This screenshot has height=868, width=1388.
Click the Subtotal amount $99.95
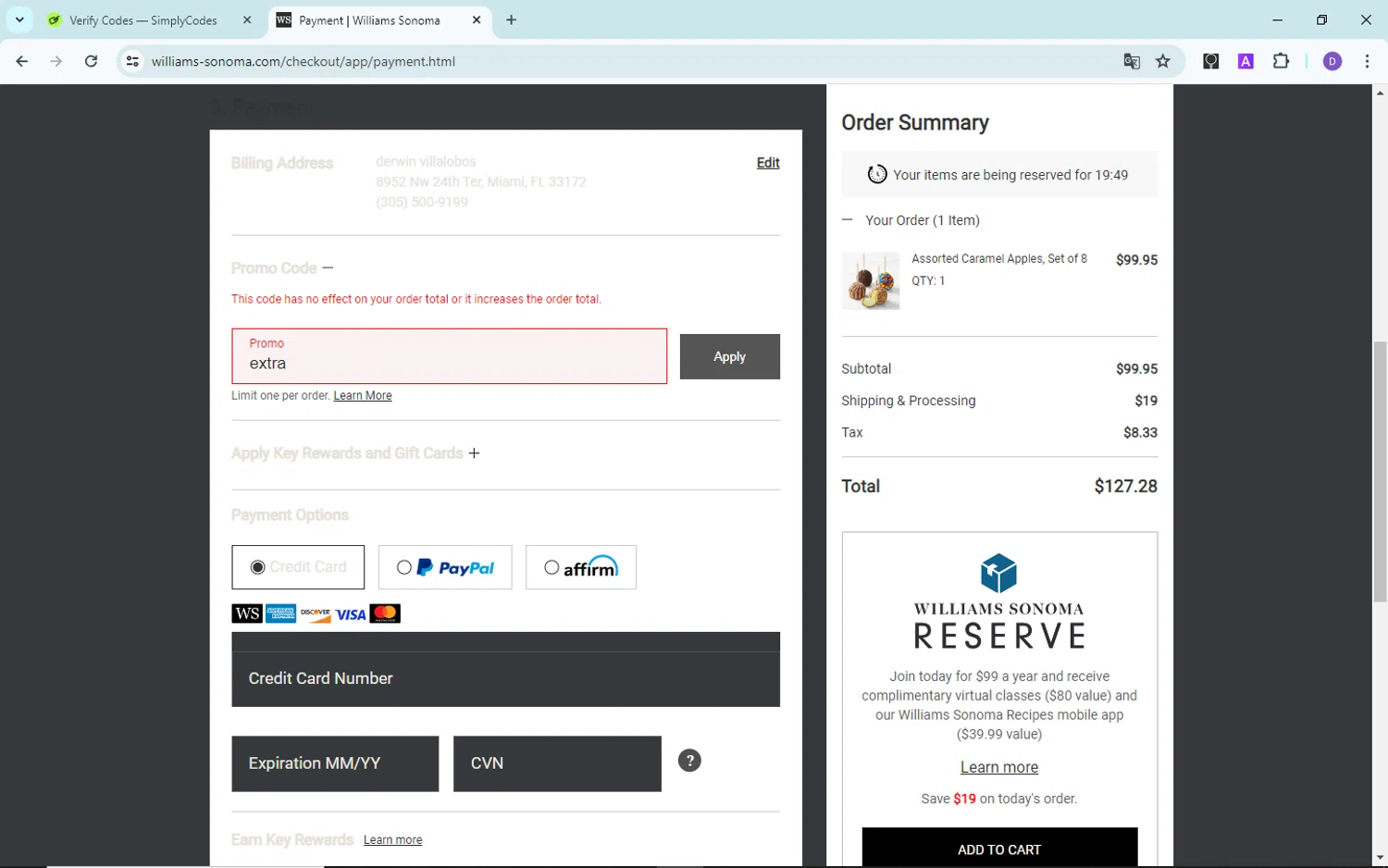click(x=1136, y=368)
